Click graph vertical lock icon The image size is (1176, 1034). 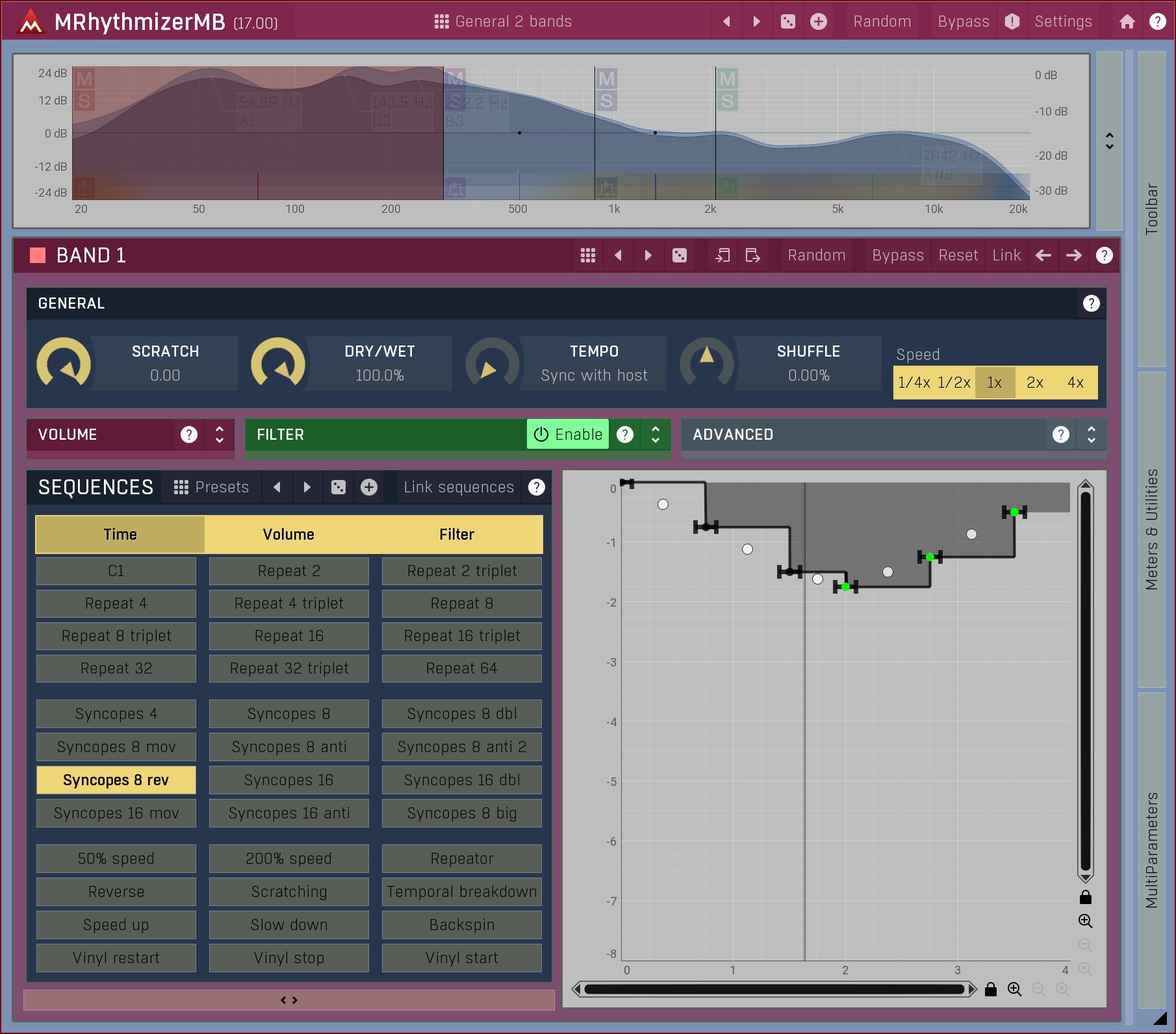point(1085,898)
